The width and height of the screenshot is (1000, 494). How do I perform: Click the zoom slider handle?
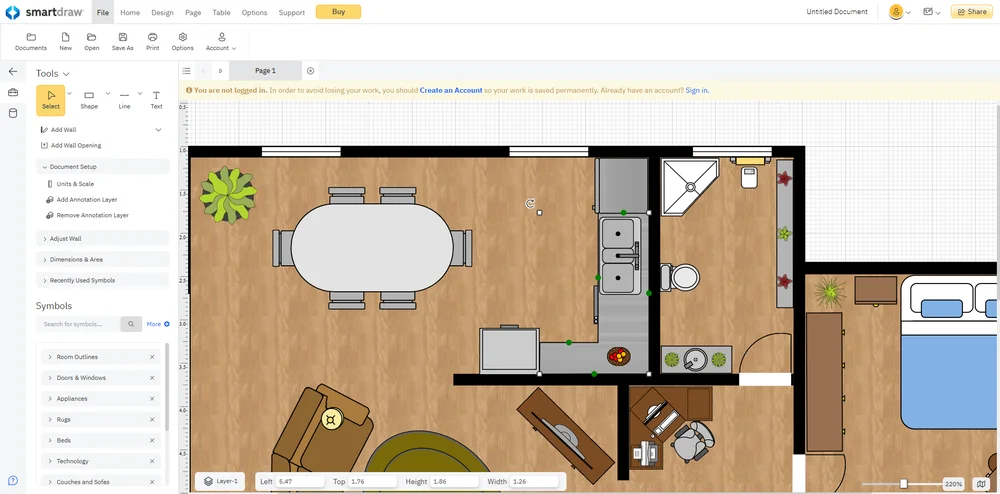tap(904, 484)
